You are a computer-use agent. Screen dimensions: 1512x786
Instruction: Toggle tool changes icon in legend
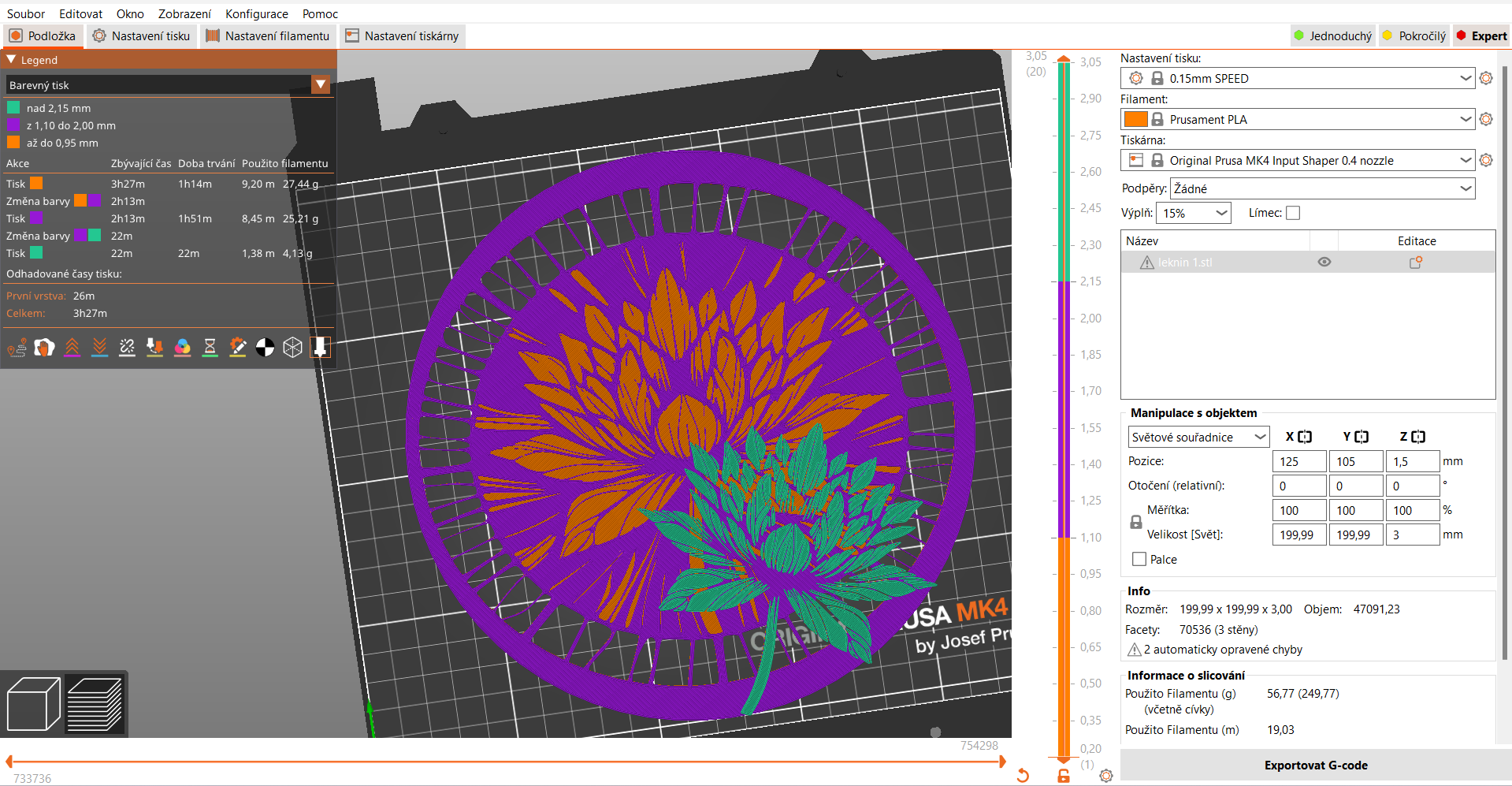point(154,347)
